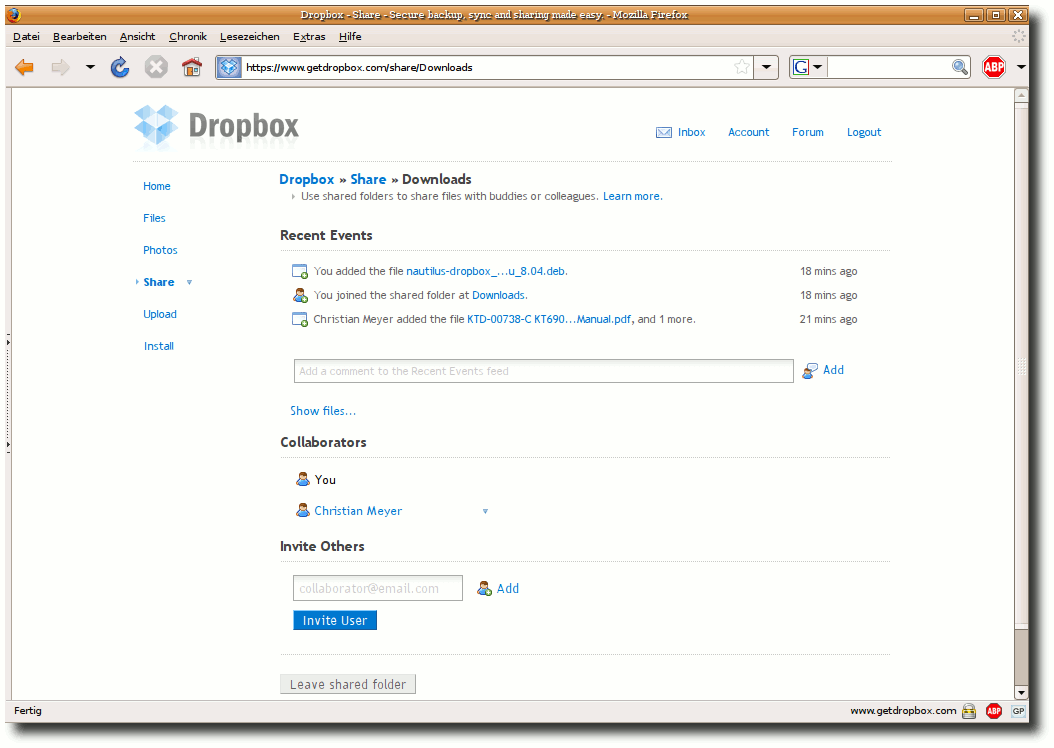
Task: Click the Invite User button
Action: tap(335, 620)
